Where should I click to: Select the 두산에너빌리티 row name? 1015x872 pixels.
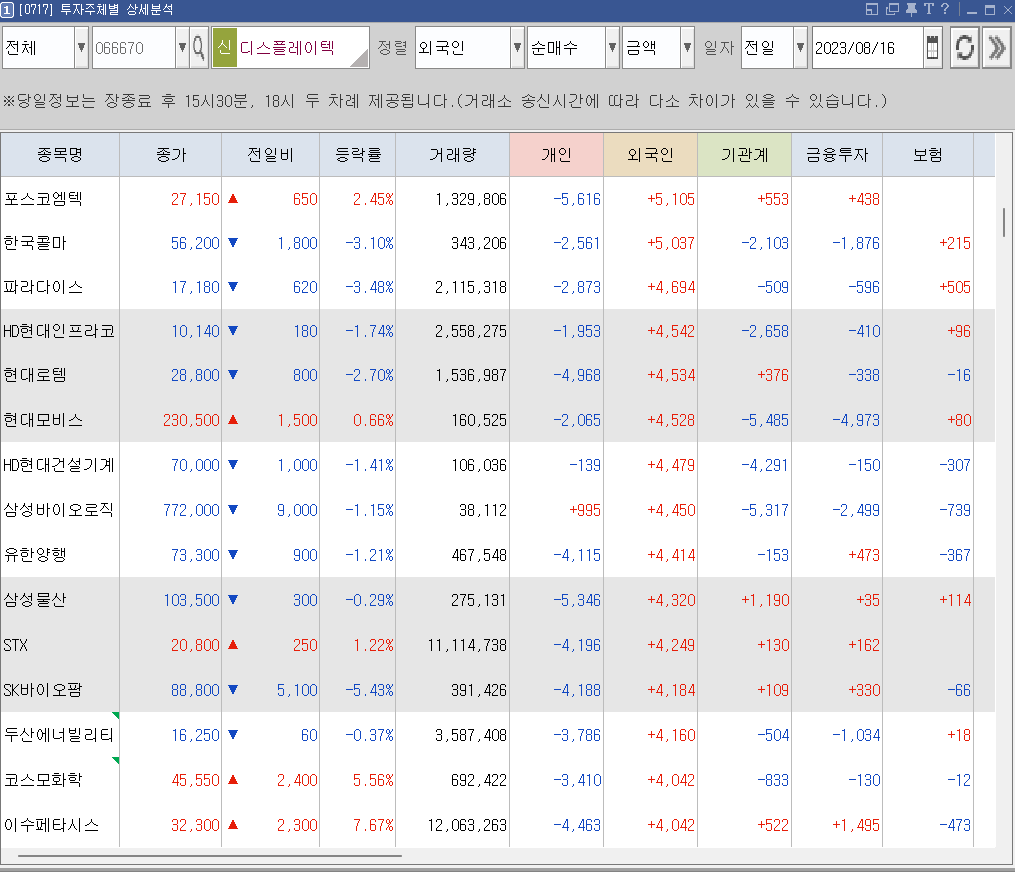59,735
